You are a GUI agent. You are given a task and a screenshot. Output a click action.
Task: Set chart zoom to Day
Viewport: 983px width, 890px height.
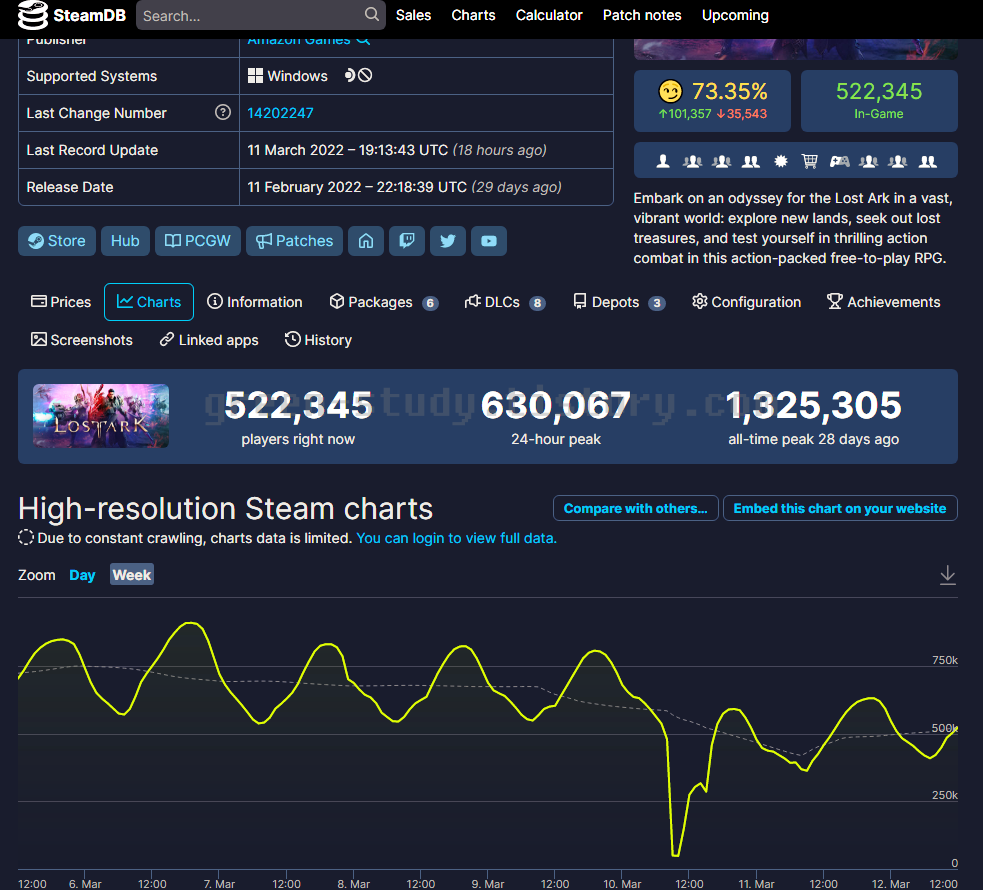pos(82,575)
